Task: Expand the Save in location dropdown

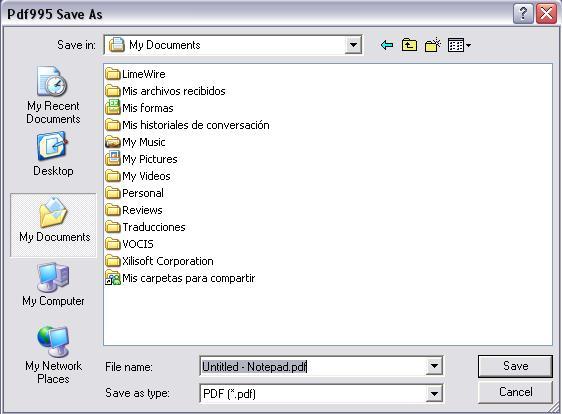Action: click(353, 45)
